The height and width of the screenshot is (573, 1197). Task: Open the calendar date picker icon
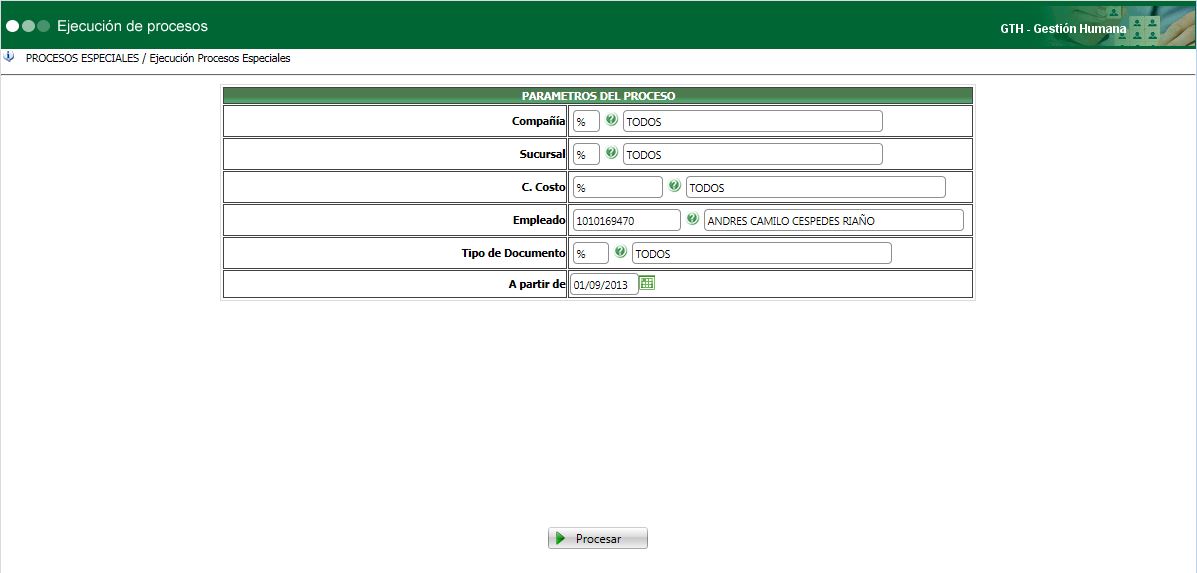[x=647, y=283]
